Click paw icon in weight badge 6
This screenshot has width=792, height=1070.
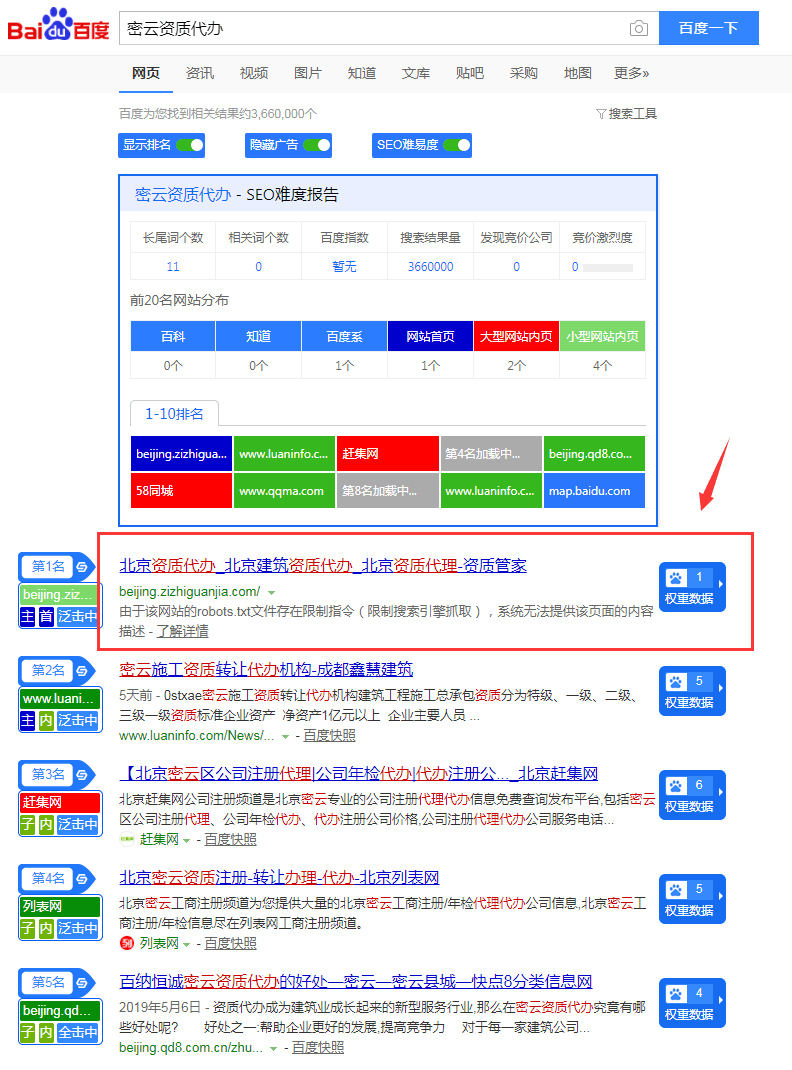(x=675, y=786)
